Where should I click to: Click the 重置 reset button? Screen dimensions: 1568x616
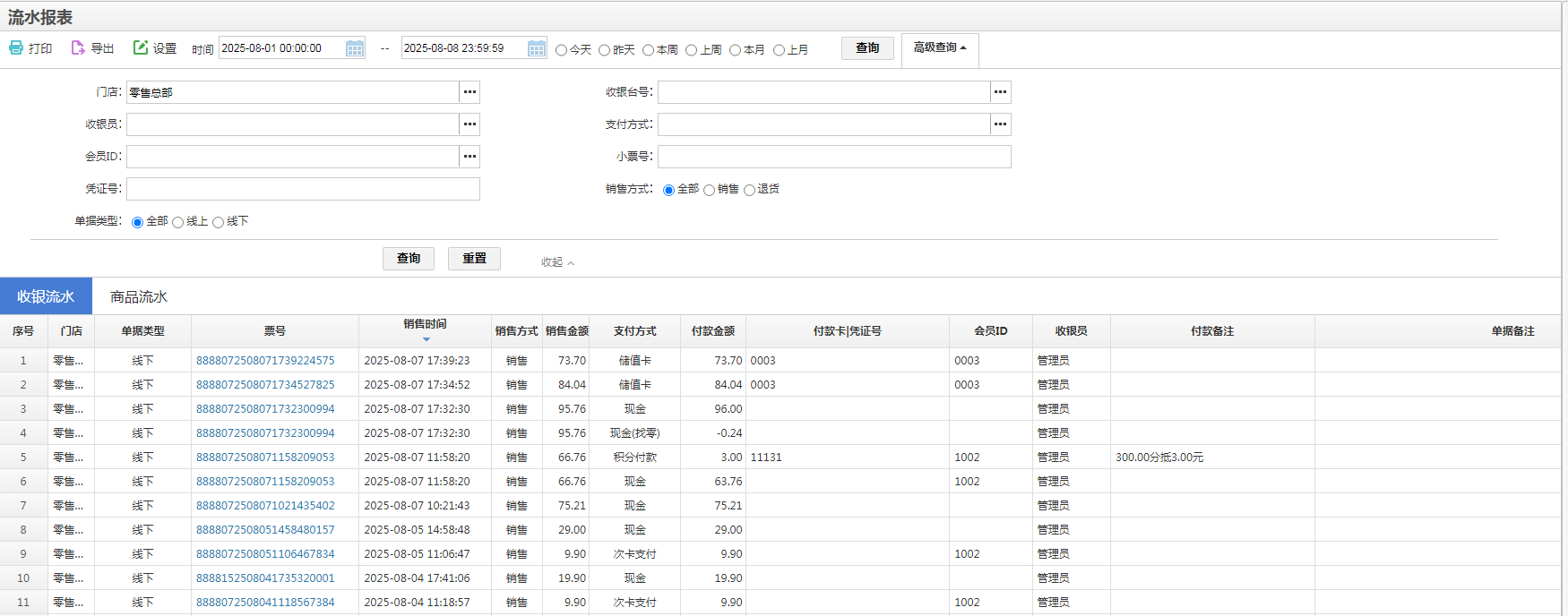(x=474, y=259)
